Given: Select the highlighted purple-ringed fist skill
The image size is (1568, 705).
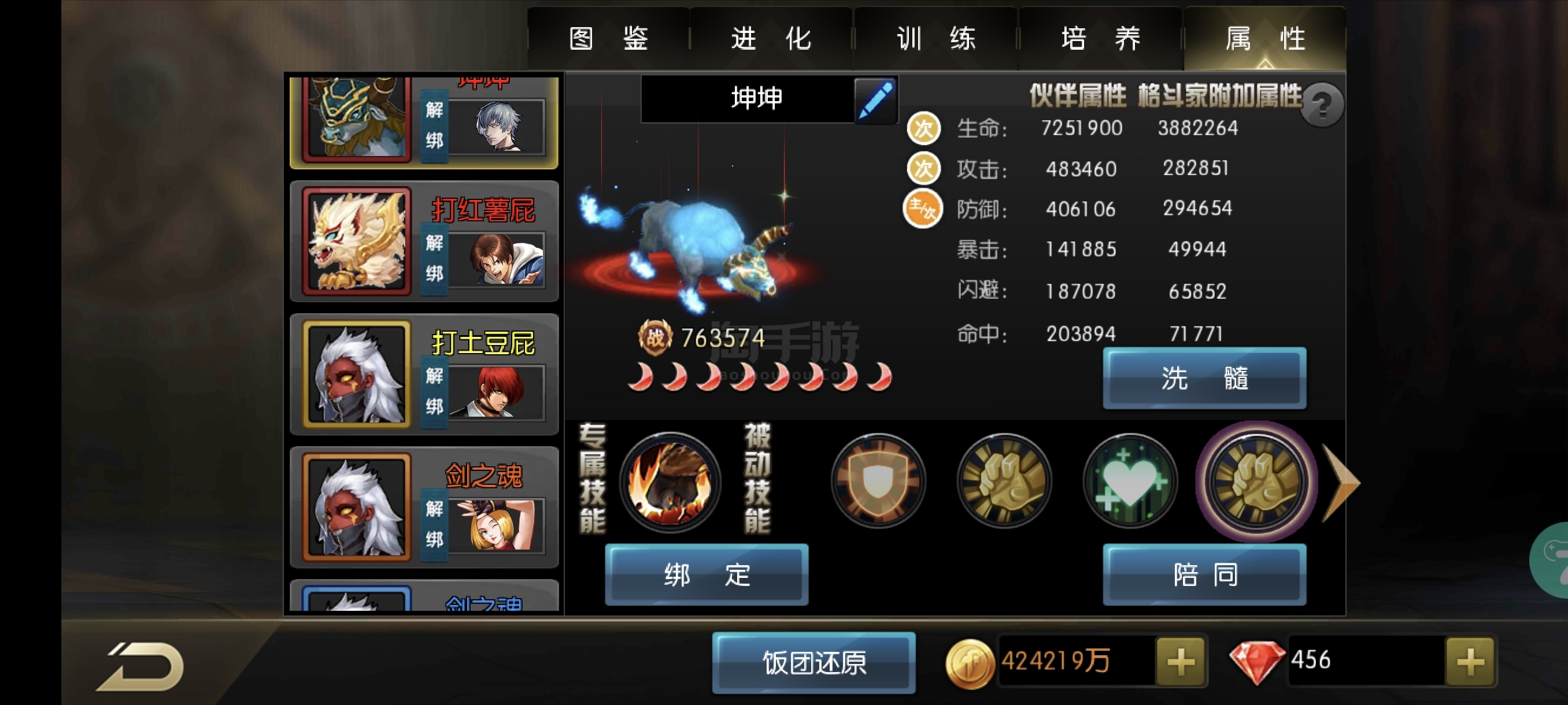Looking at the screenshot, I should tap(1256, 481).
